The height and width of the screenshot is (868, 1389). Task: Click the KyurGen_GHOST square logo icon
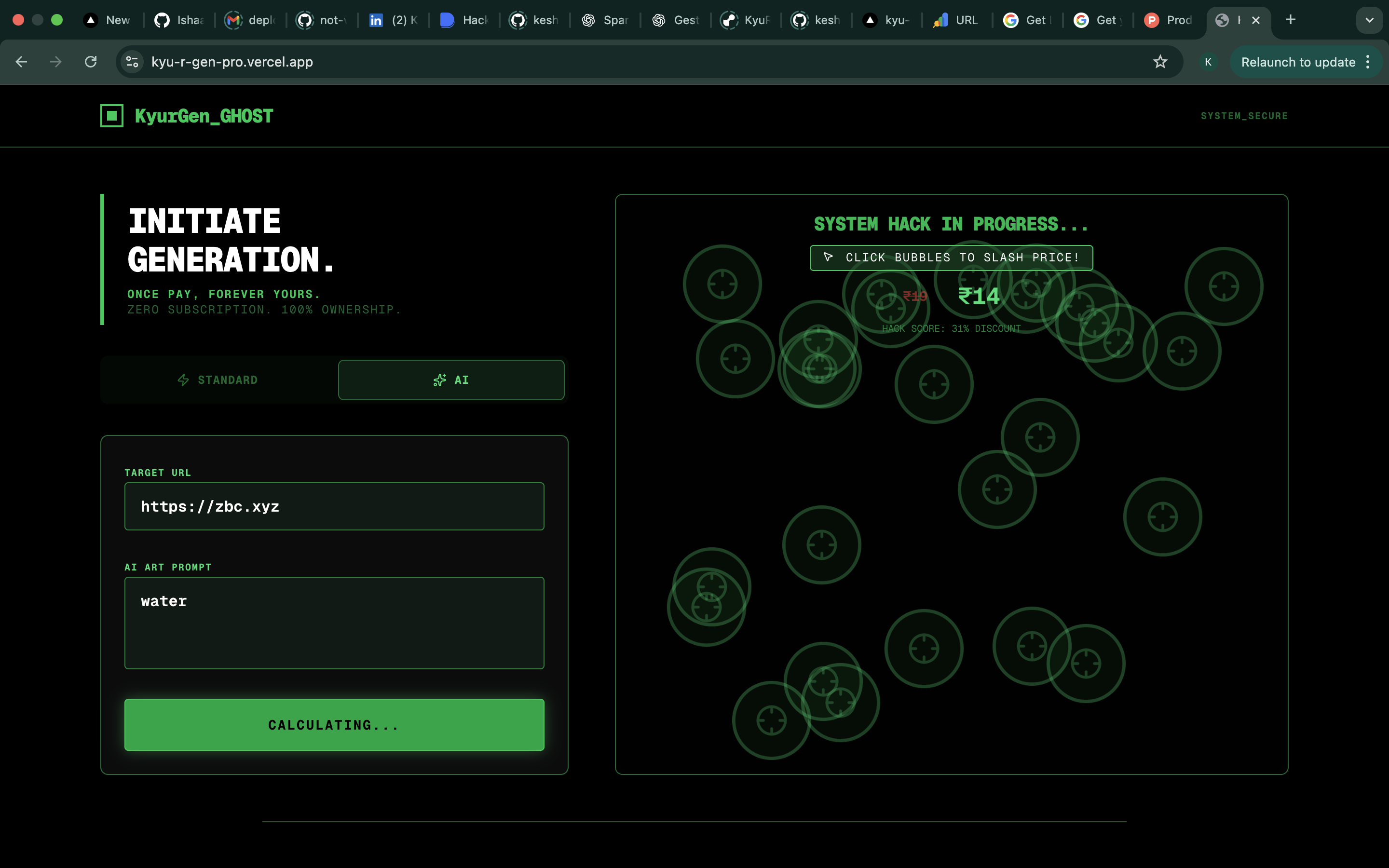click(112, 116)
